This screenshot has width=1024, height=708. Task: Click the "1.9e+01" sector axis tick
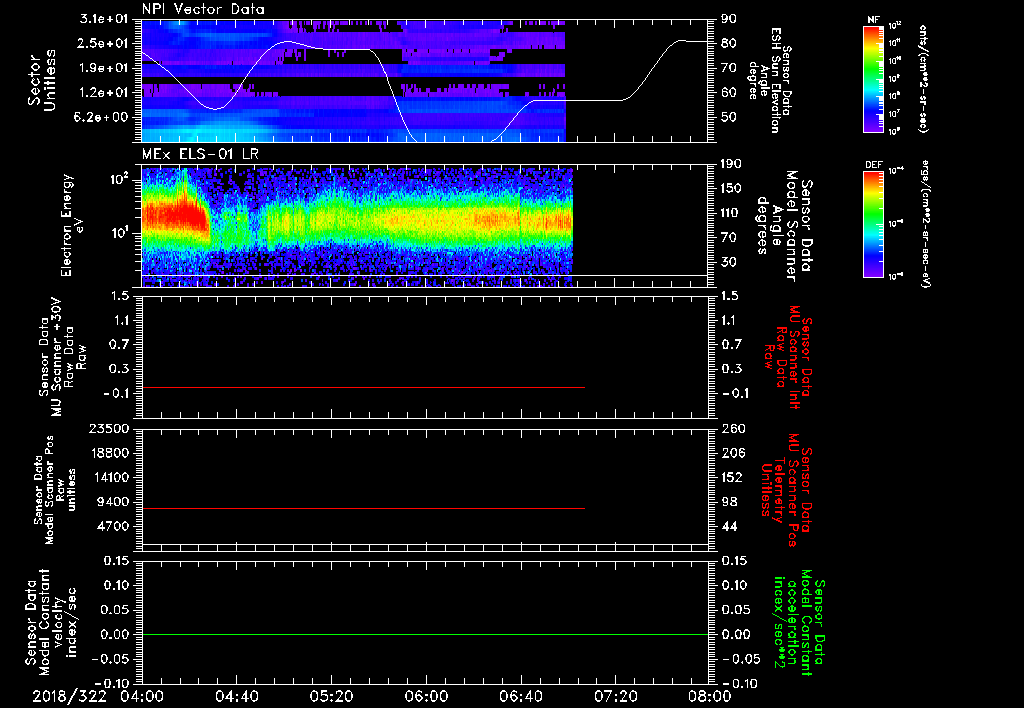[x=103, y=68]
